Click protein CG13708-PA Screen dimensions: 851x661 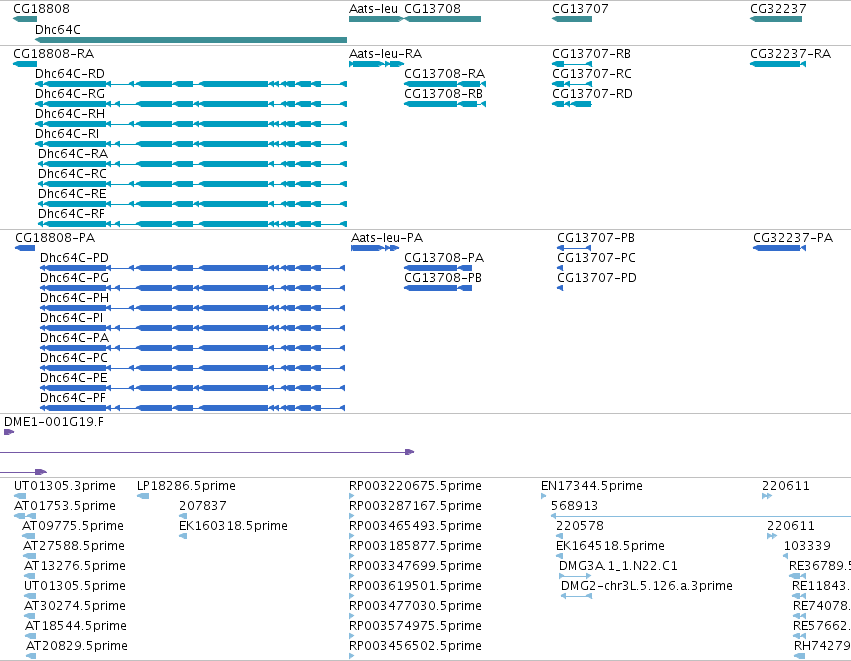click(x=444, y=258)
